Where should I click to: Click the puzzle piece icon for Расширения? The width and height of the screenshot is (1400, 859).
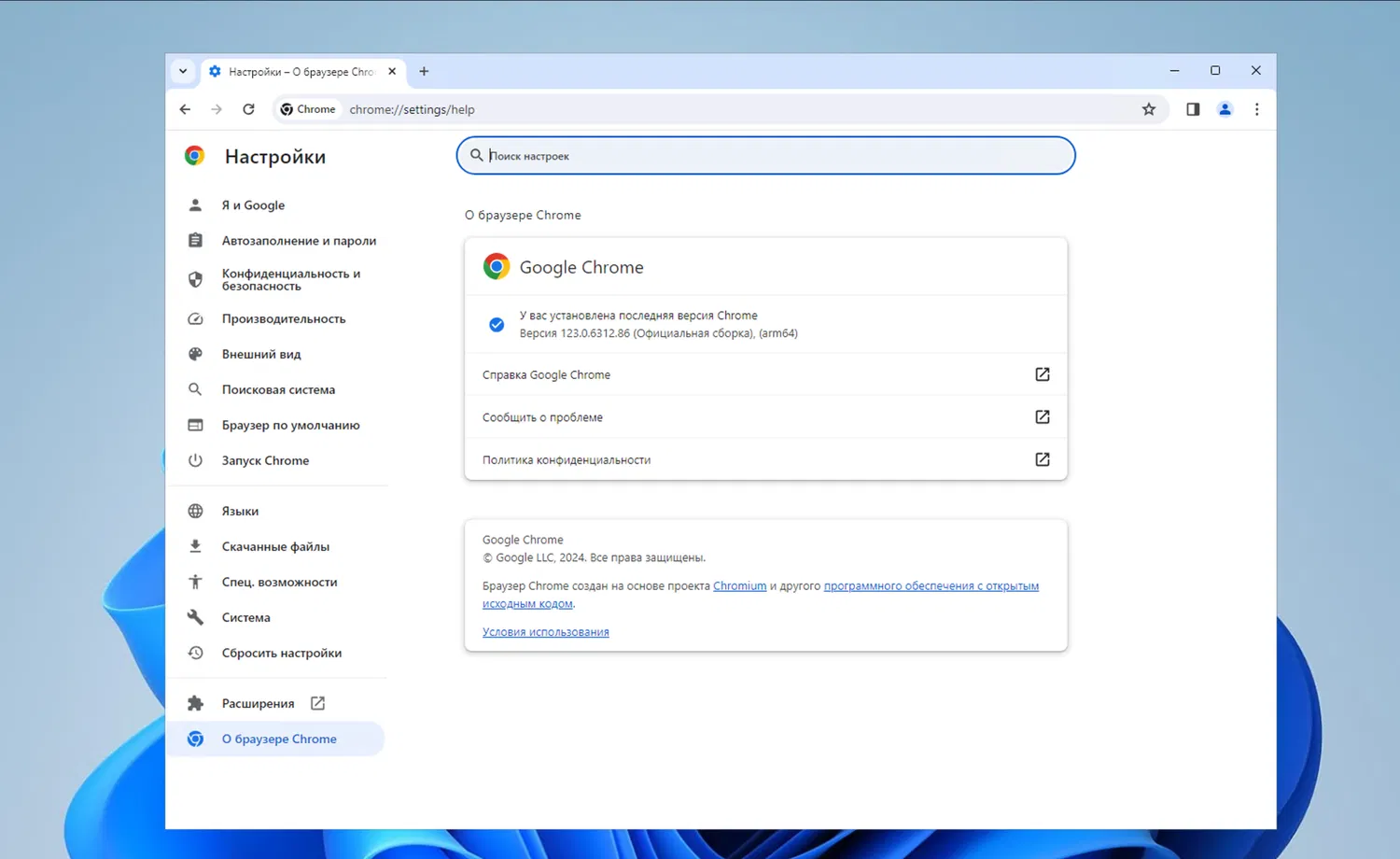pyautogui.click(x=195, y=703)
